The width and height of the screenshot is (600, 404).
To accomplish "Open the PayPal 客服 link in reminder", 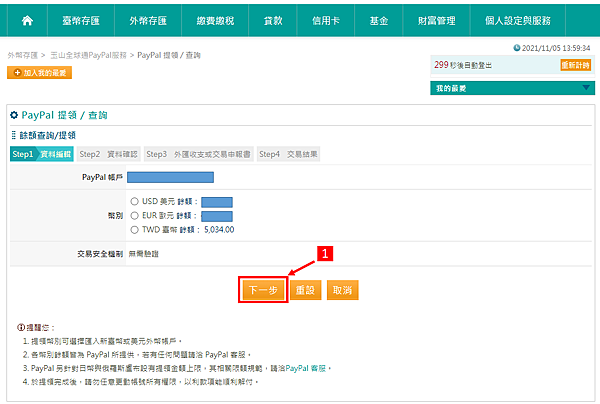I will point(305,368).
